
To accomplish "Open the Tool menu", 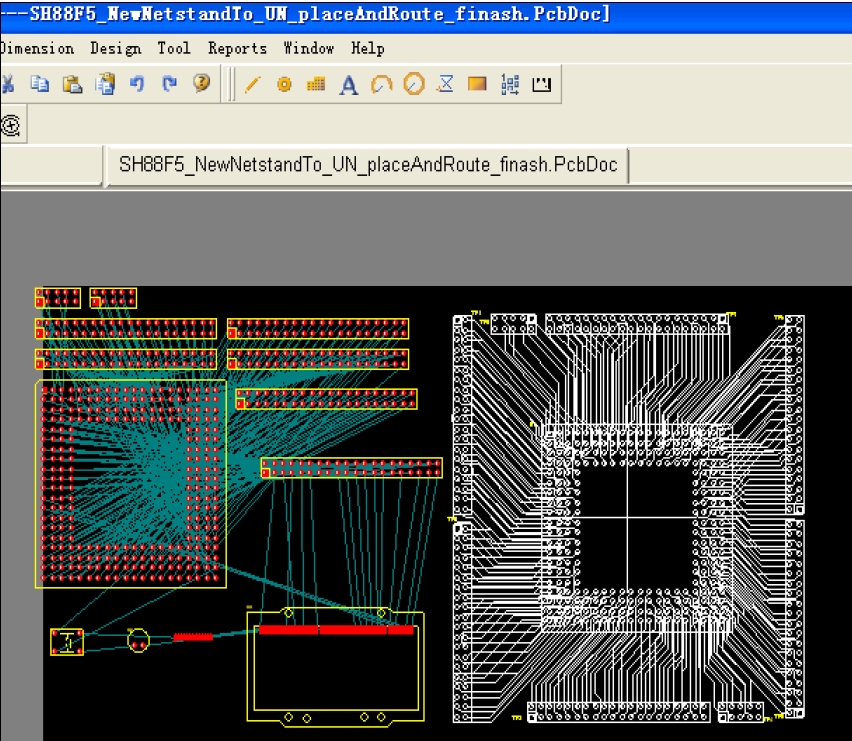I will (x=174, y=48).
